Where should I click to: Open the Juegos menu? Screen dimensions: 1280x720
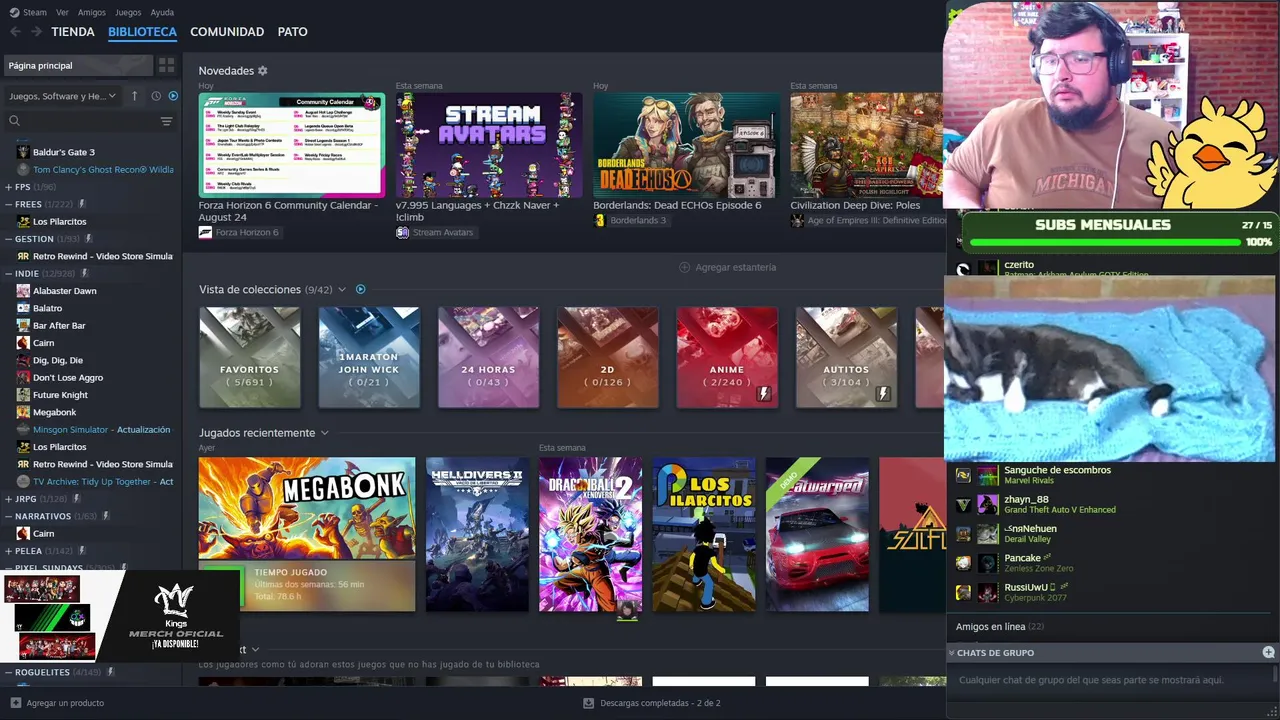(x=128, y=12)
